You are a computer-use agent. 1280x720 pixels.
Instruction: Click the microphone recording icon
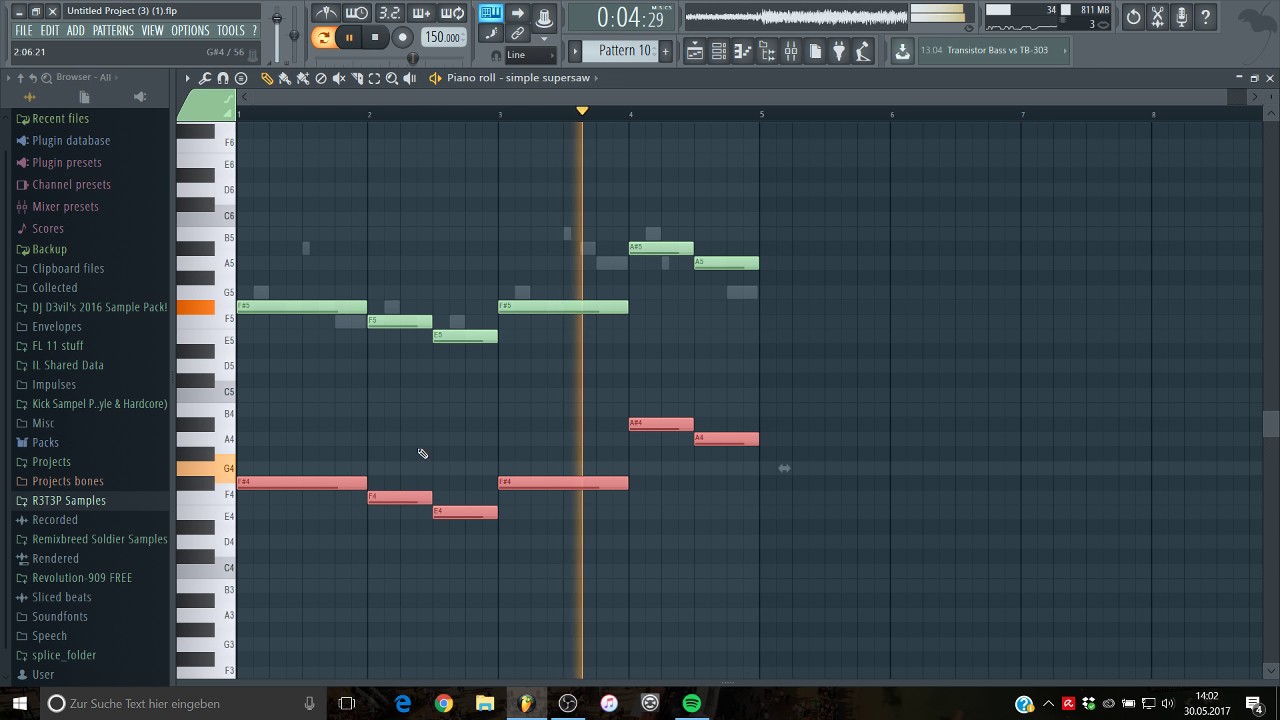[1181, 17]
